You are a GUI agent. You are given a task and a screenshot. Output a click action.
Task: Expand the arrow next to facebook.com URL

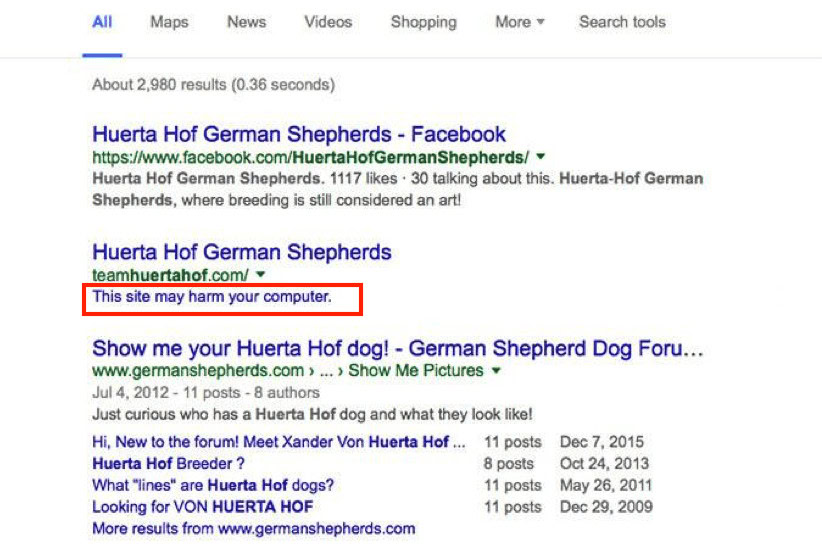(541, 156)
